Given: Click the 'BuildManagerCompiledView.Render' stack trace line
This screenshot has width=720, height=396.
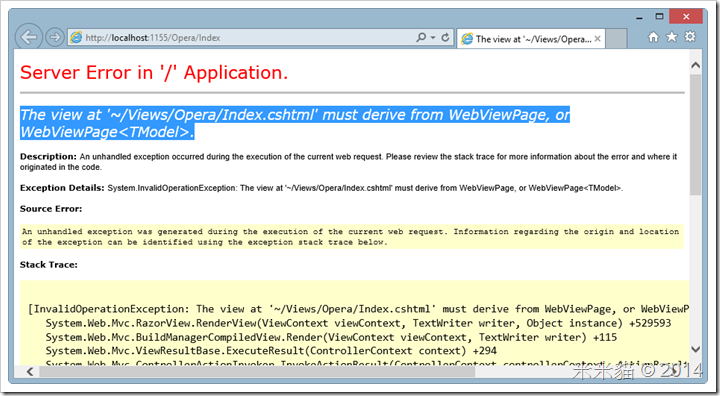Looking at the screenshot, I should pos(331,338).
